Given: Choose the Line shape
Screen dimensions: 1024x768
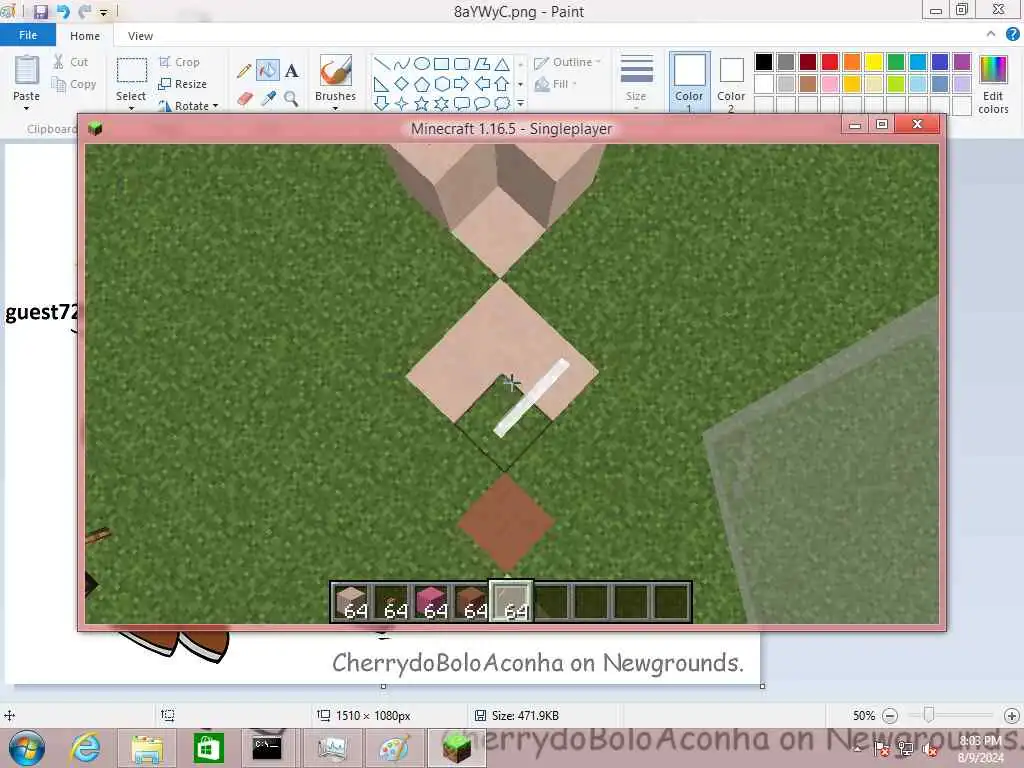Looking at the screenshot, I should (x=382, y=63).
